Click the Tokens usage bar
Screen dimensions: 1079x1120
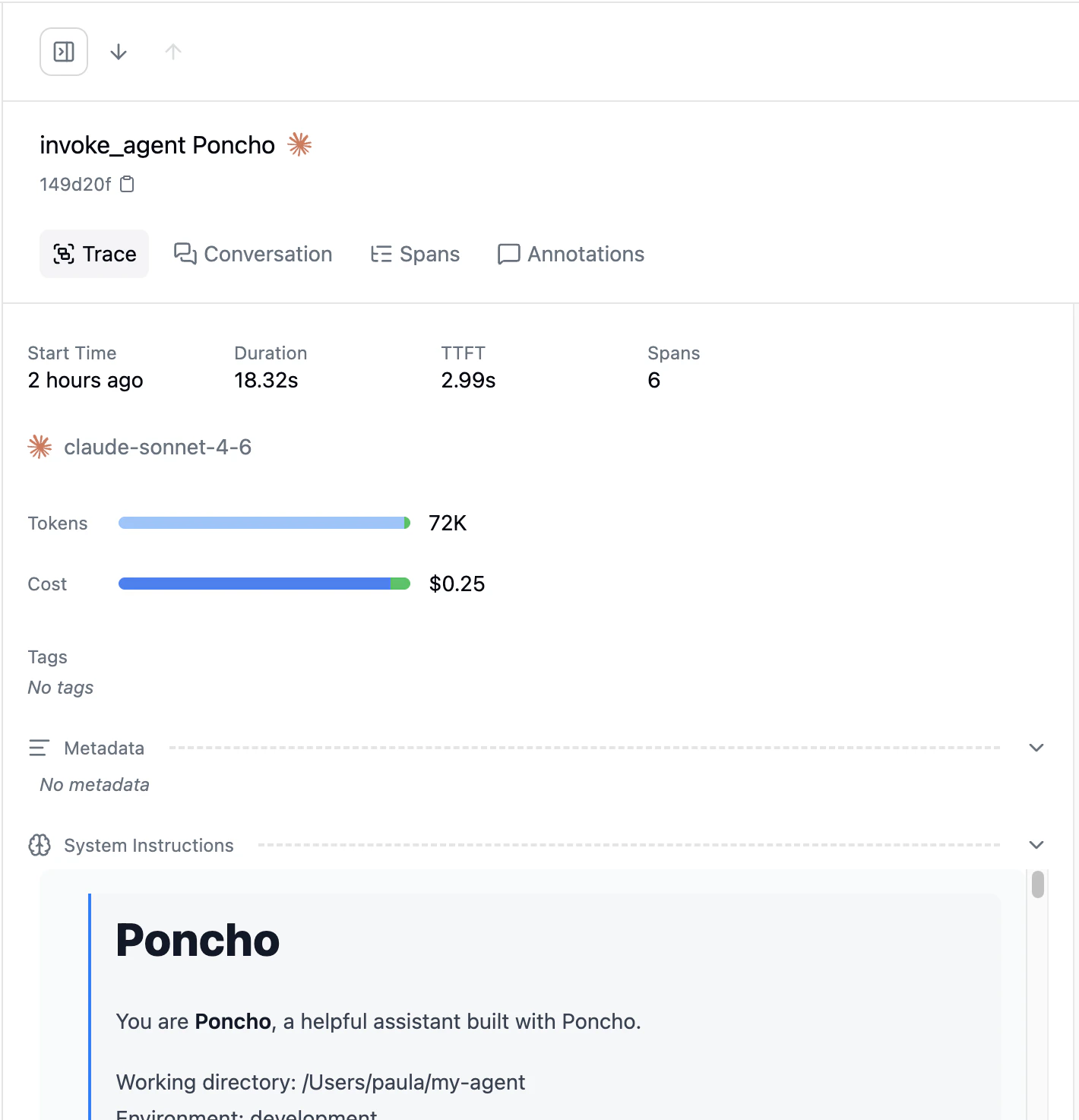click(264, 523)
